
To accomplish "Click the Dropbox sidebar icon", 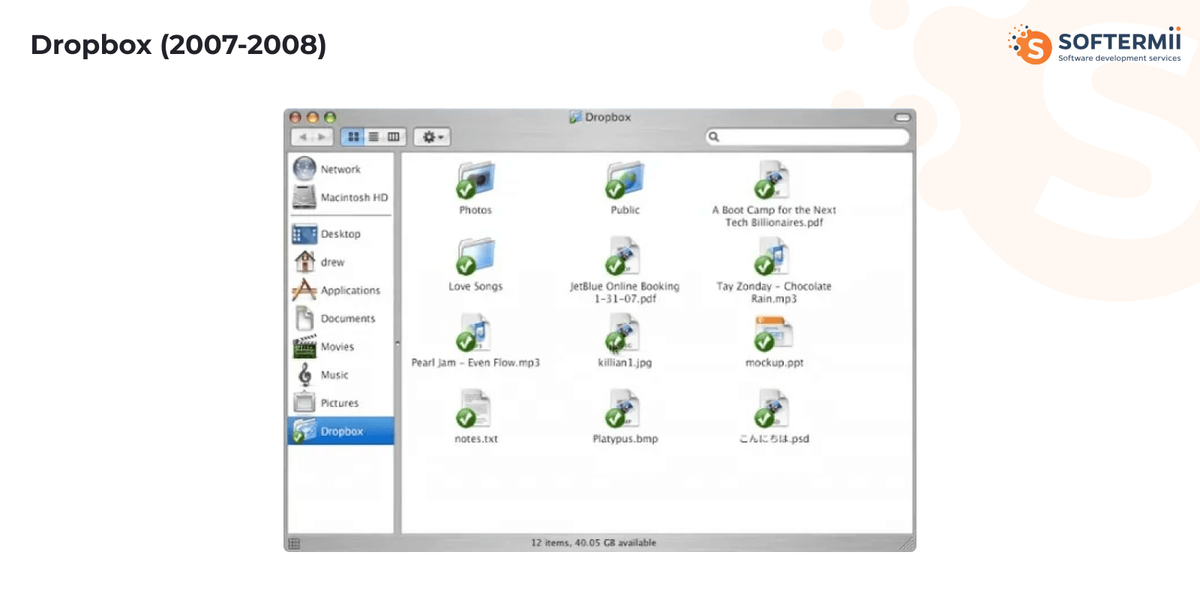I will pos(304,431).
